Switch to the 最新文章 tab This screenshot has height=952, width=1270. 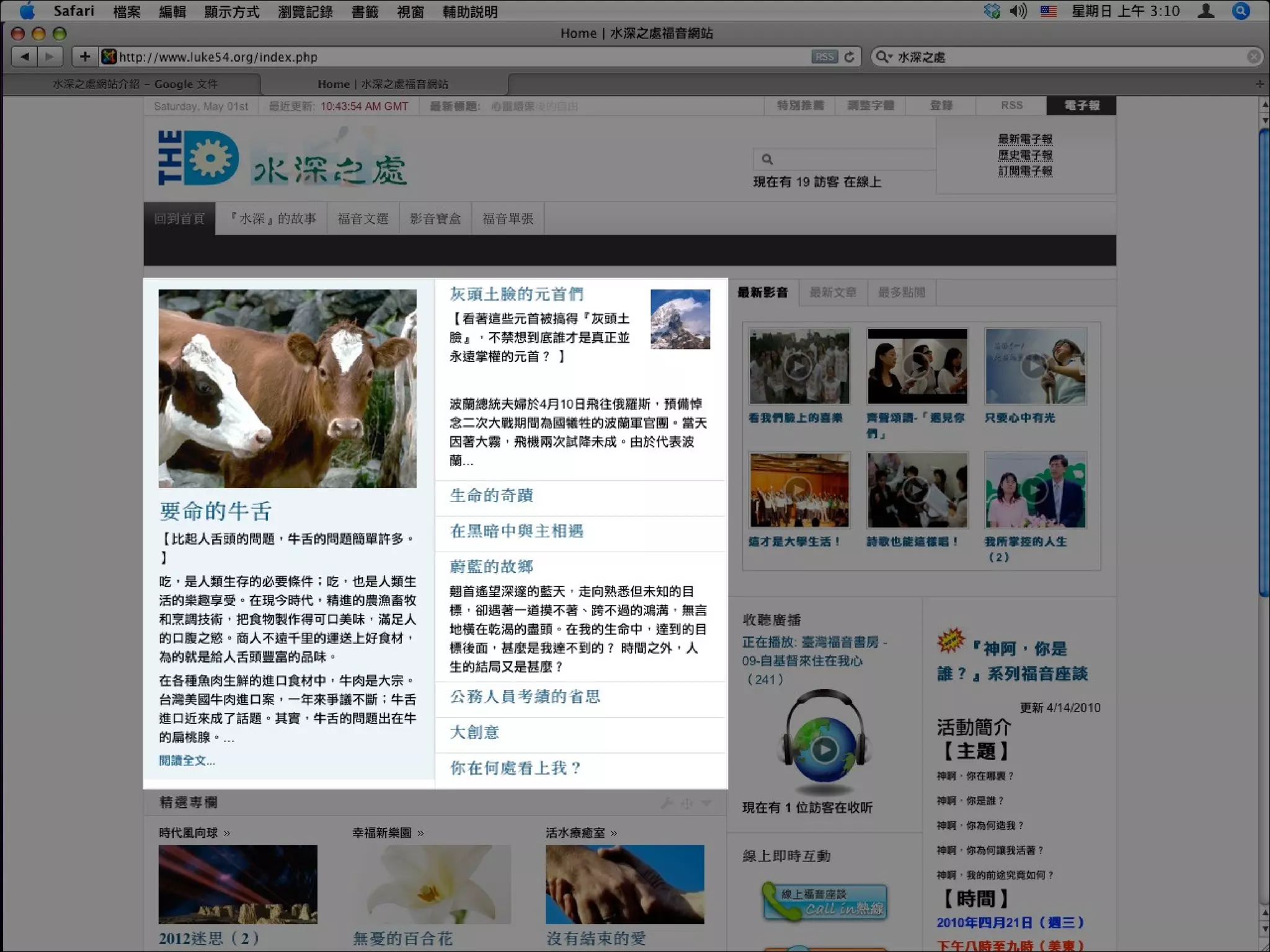pyautogui.click(x=833, y=293)
